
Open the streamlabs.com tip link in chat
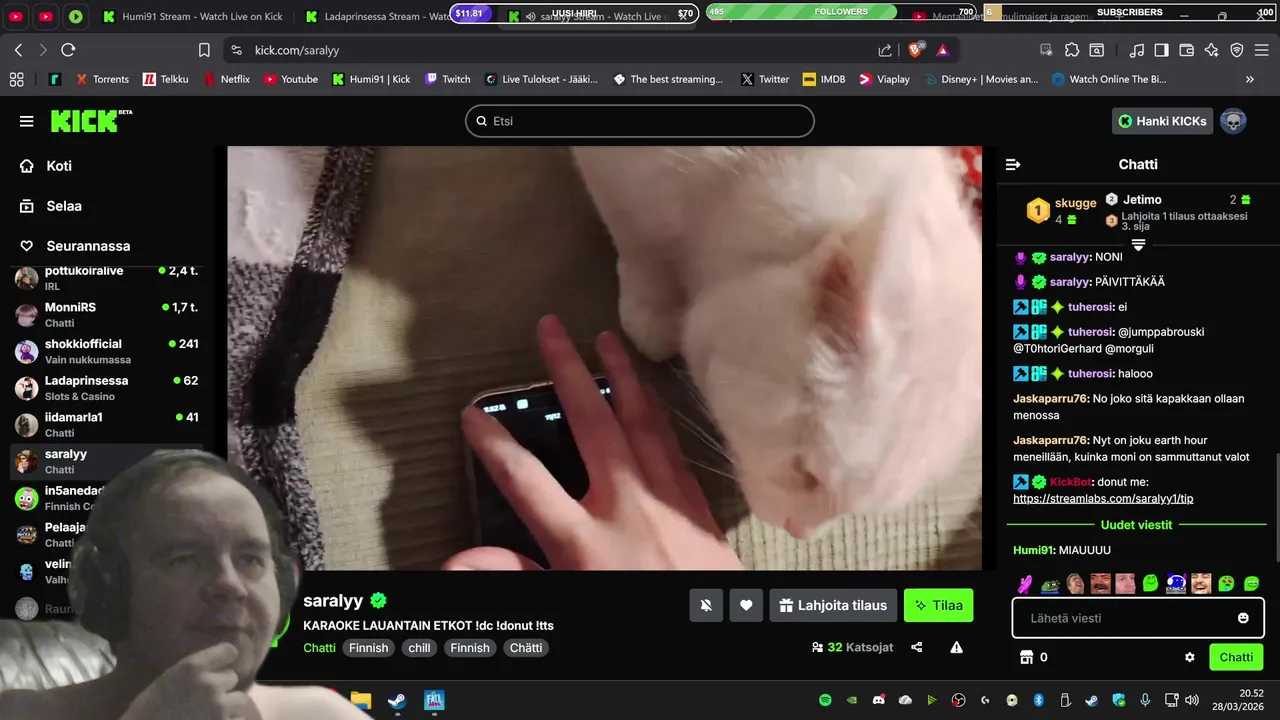[x=1103, y=499]
